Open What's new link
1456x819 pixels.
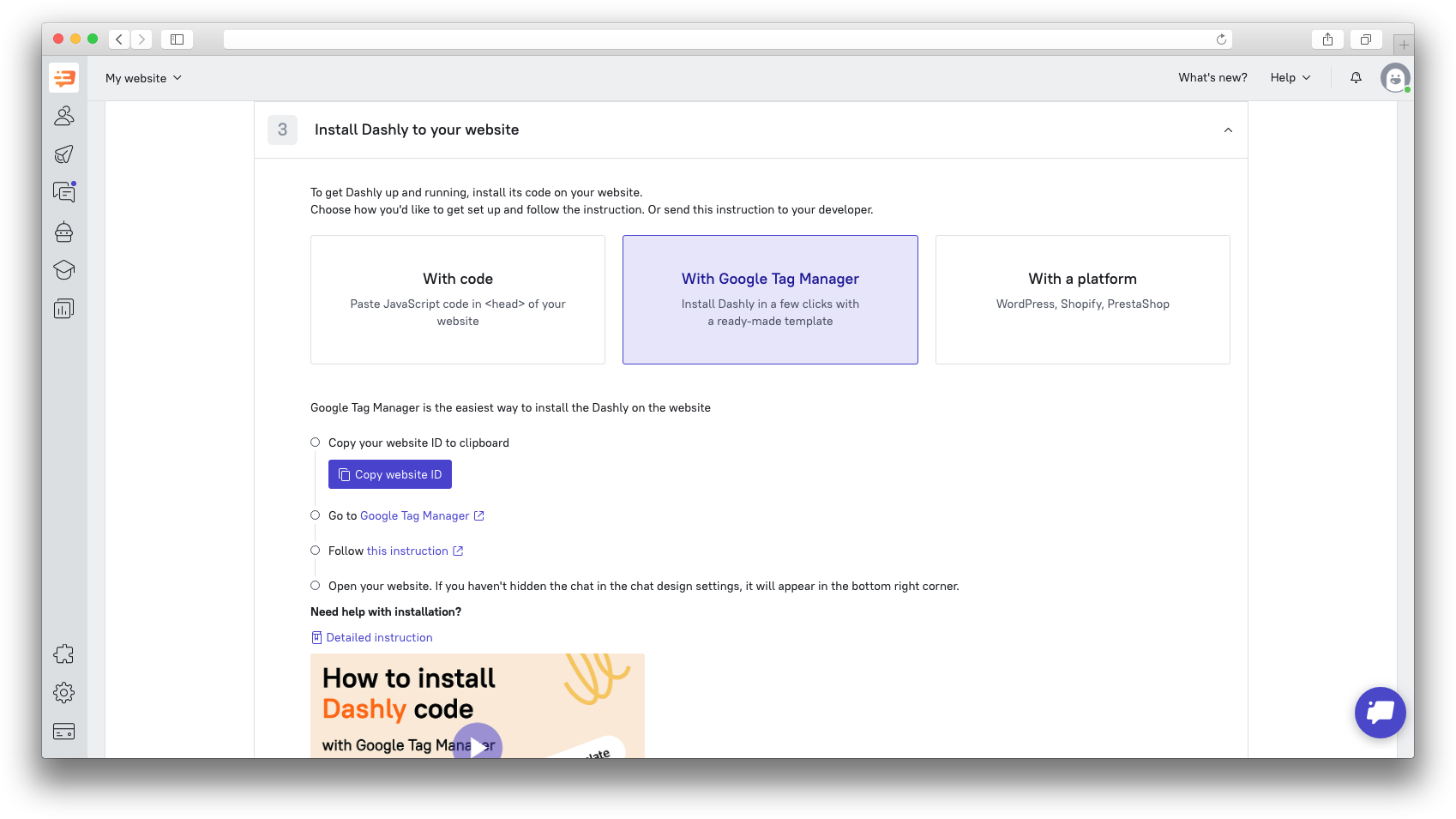1212,78
